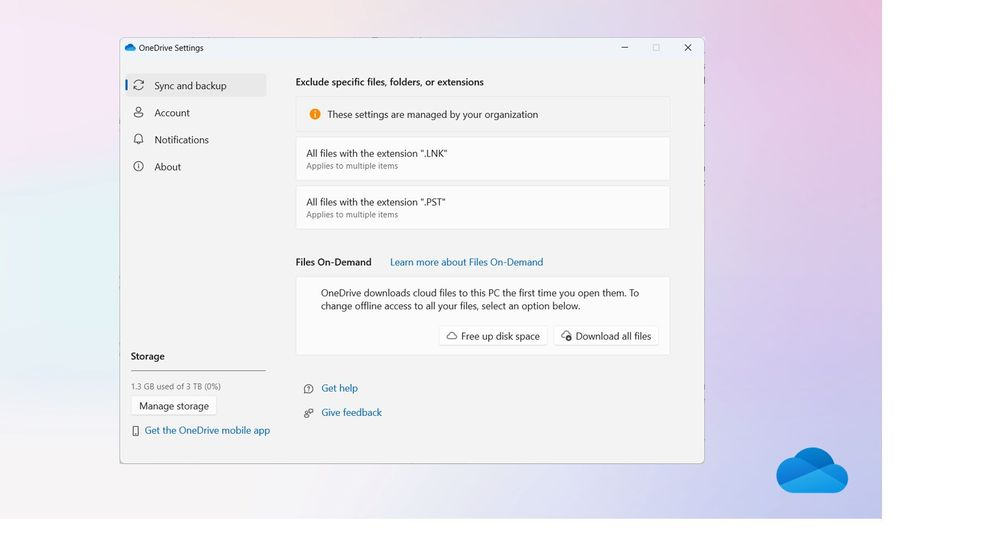This screenshot has width=998, height=560.
Task: Click Download all files button
Action: [606, 336]
